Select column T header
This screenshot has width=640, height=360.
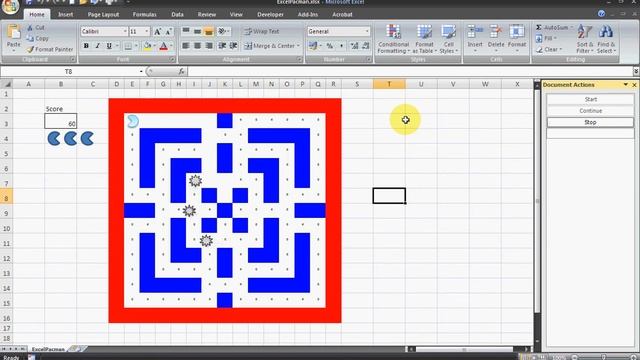tap(389, 84)
